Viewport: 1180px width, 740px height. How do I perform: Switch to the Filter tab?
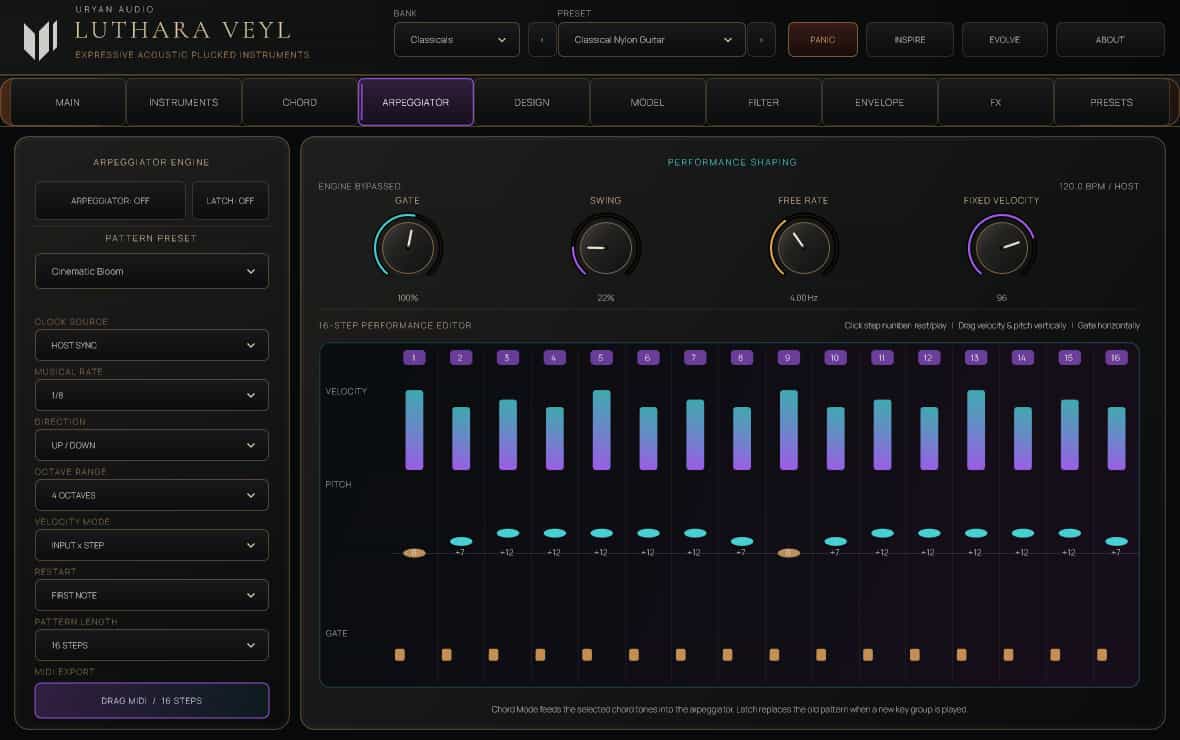(x=763, y=102)
